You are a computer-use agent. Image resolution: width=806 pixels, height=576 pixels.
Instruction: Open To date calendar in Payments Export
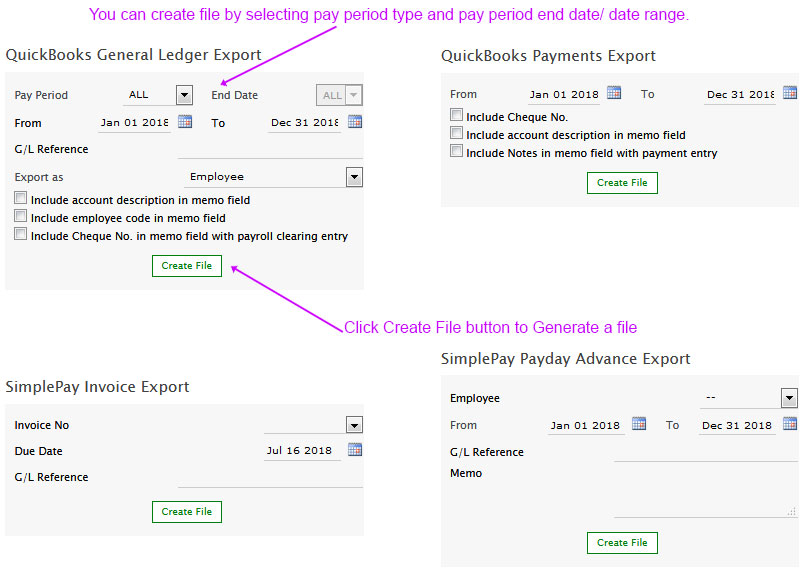pos(790,93)
